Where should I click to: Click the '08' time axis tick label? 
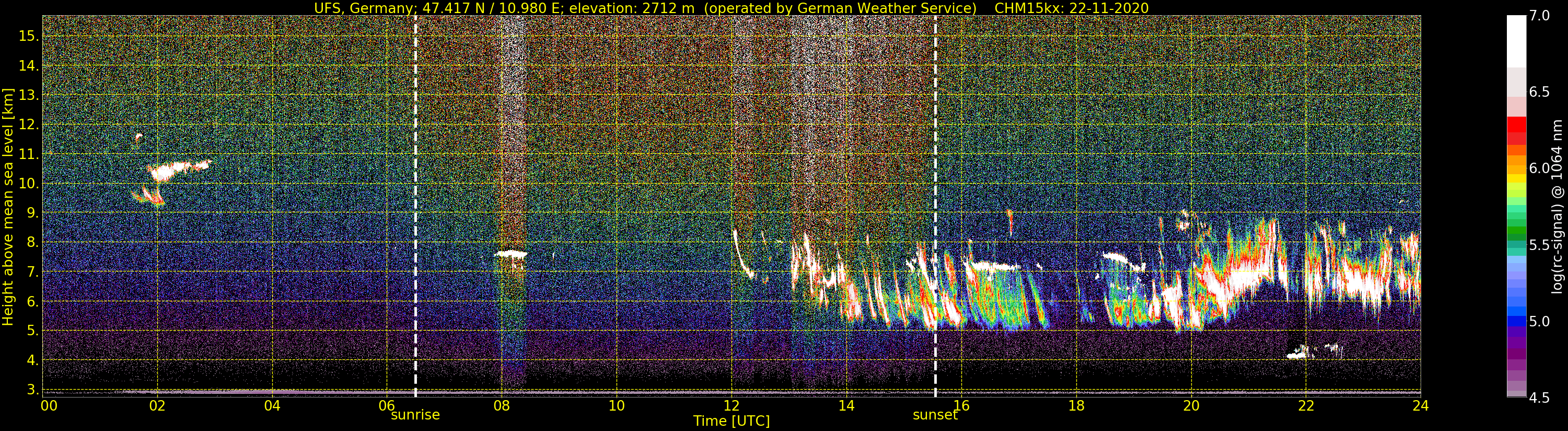(x=502, y=405)
